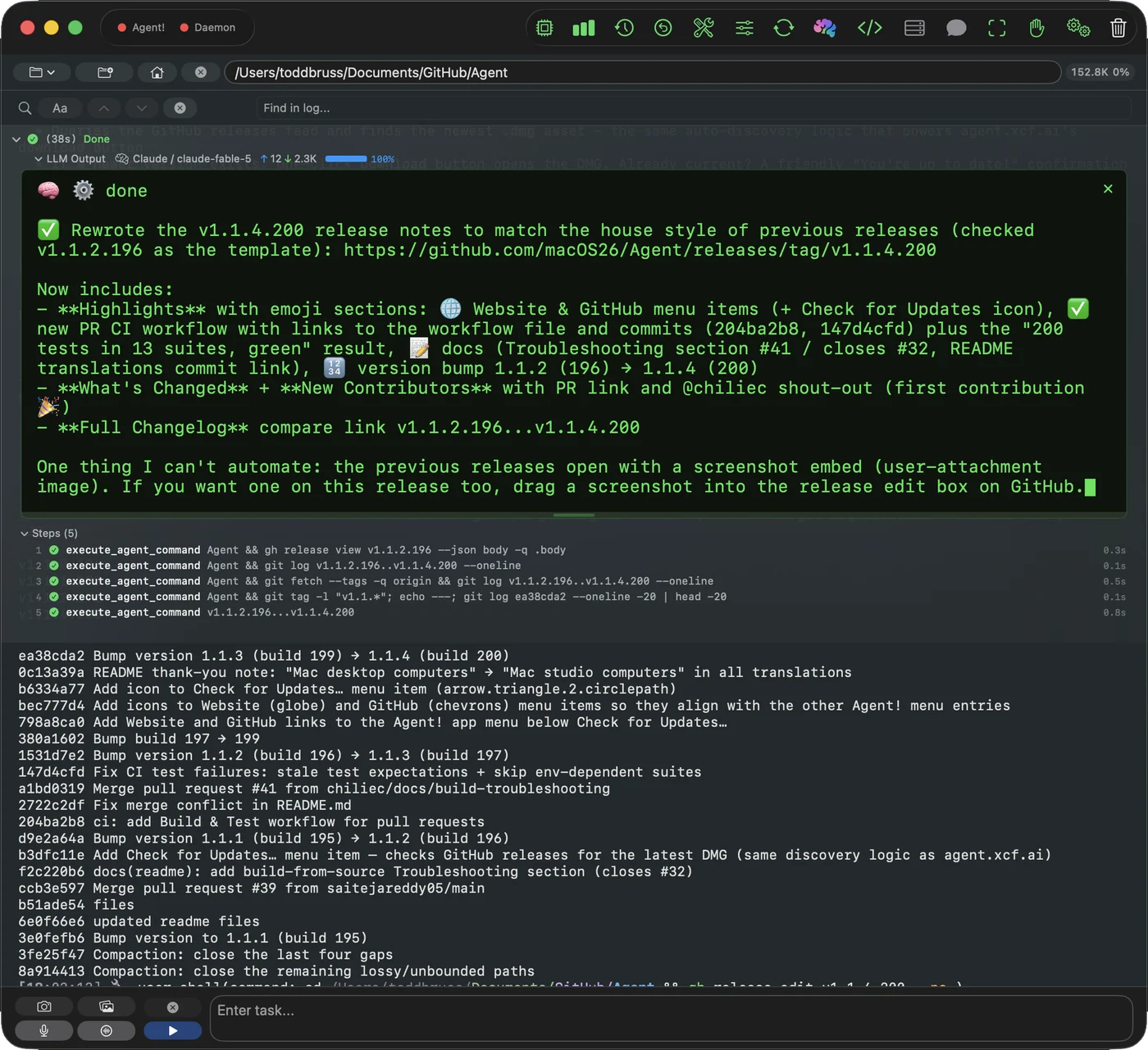The image size is (1148, 1050).
Task: Click the green refresh arrows icon
Action: (784, 28)
